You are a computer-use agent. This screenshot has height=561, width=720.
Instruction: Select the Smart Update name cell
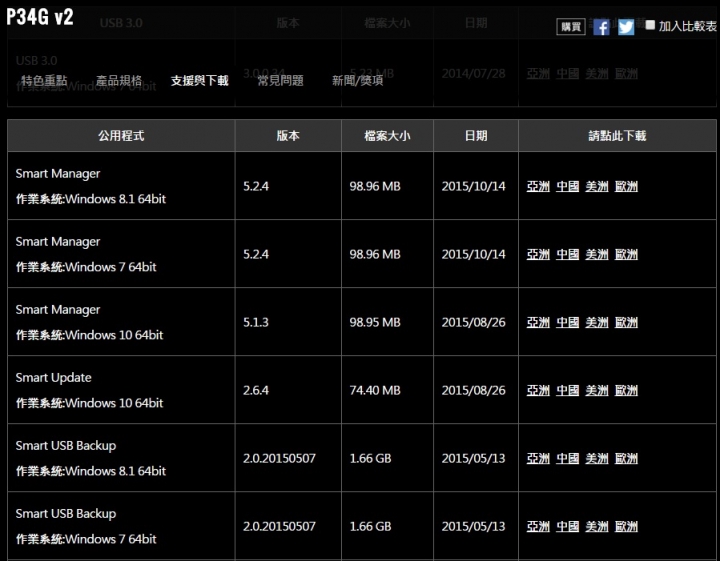(x=121, y=390)
